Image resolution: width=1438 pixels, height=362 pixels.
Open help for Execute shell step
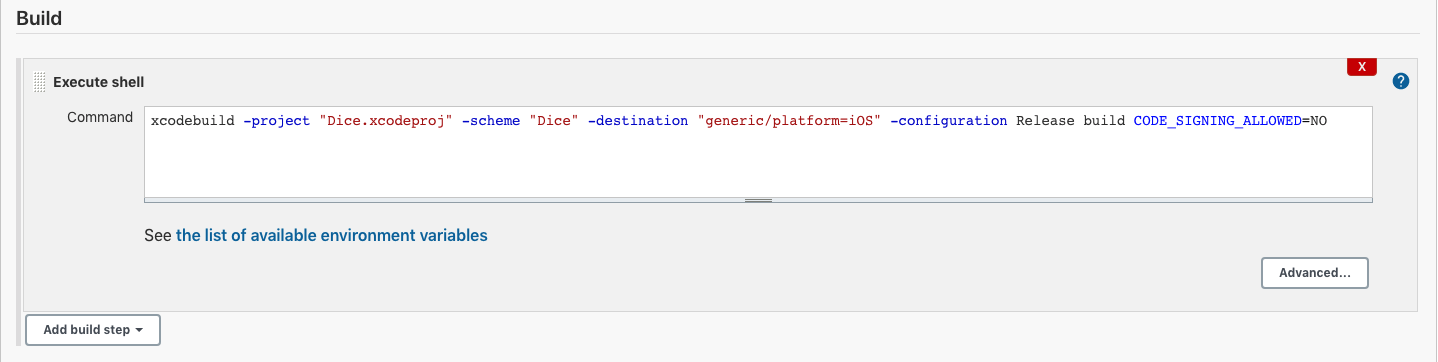1401,81
